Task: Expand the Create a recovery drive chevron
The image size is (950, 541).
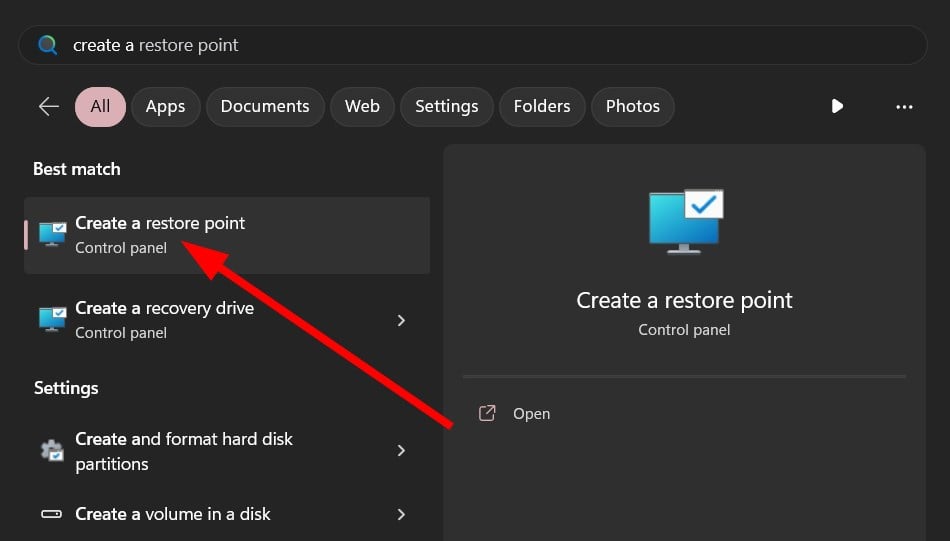Action: [401, 320]
